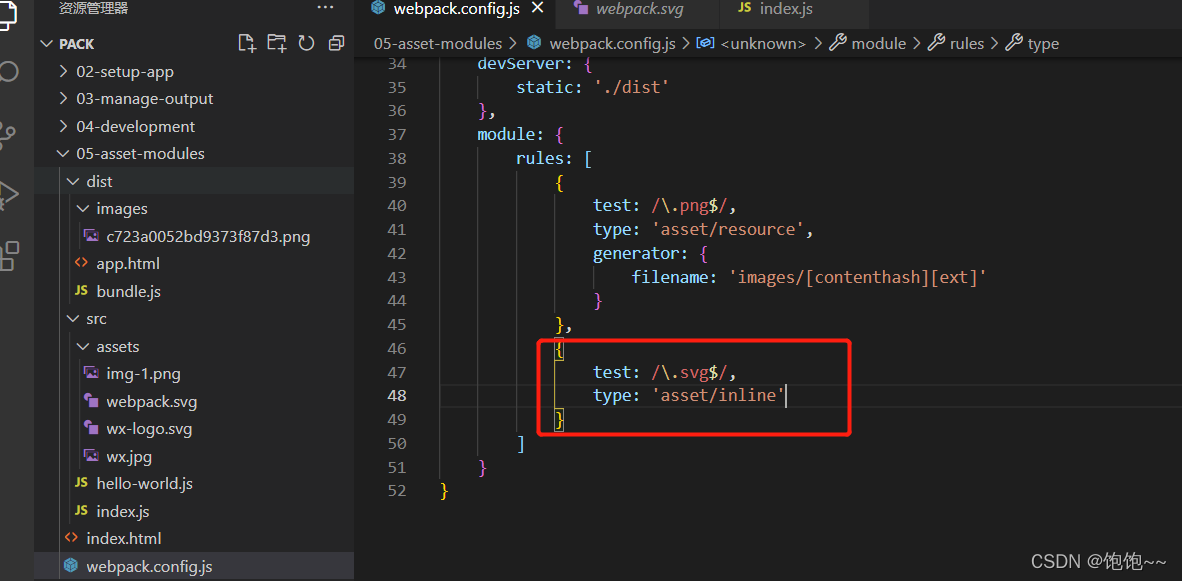Collapse all folders in the Explorer
This screenshot has width=1182, height=581.
(334, 43)
